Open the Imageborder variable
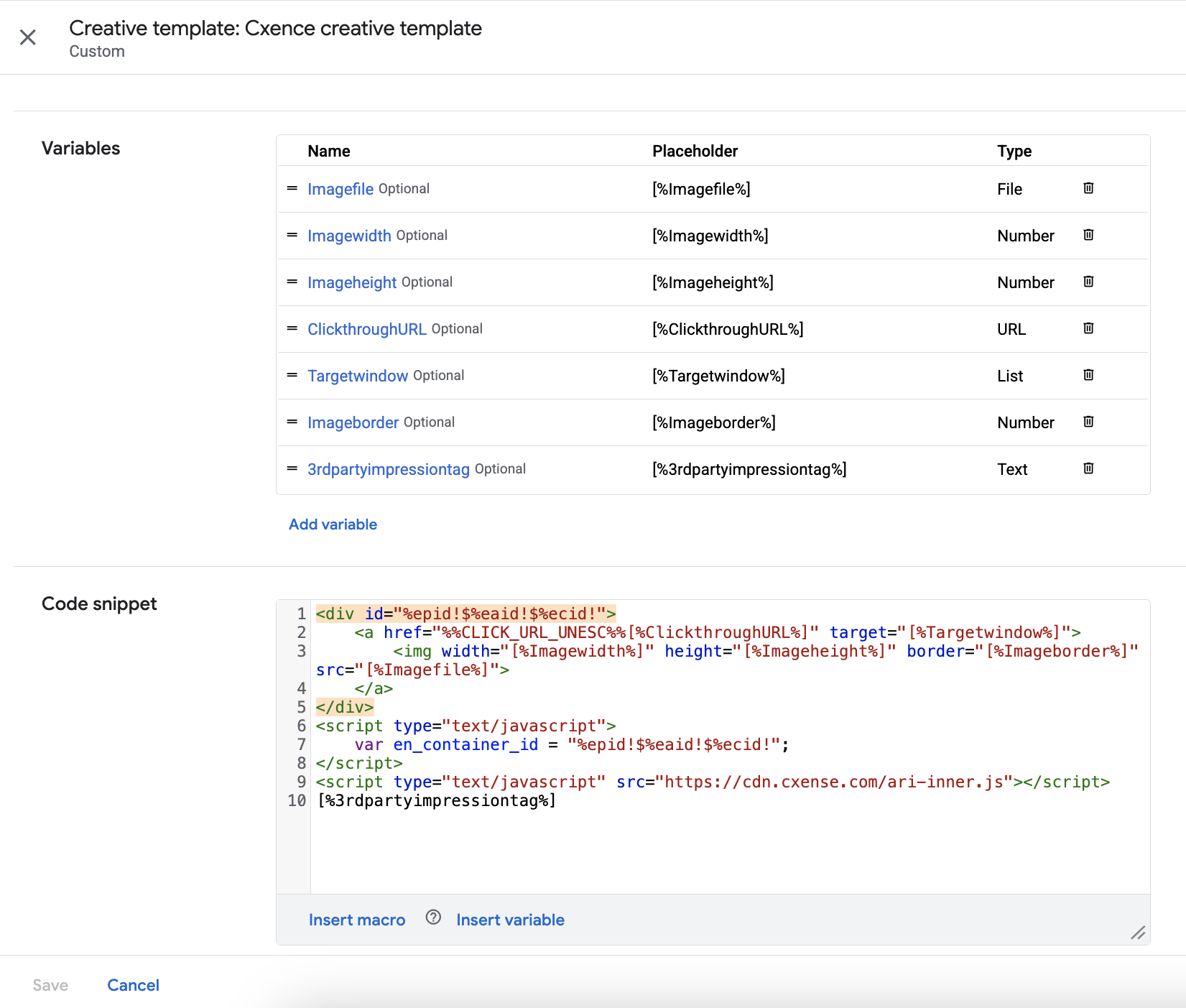Viewport: 1186px width, 1008px height. [x=353, y=422]
